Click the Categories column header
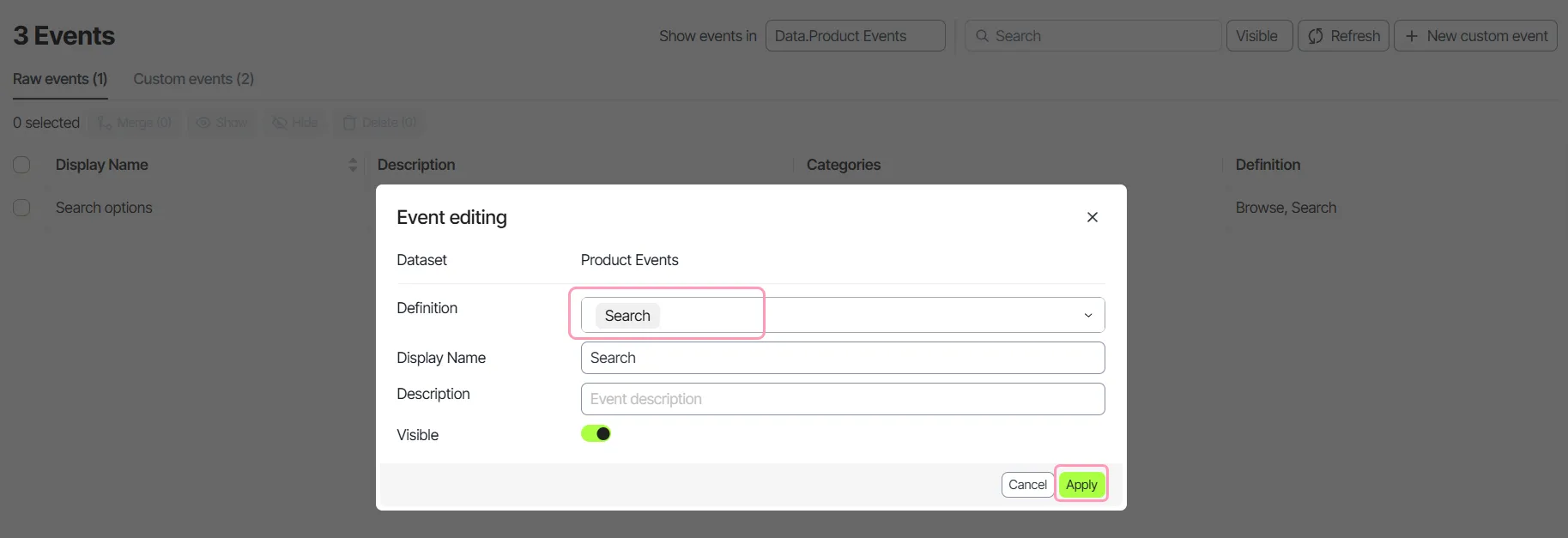The width and height of the screenshot is (1568, 538). pyautogui.click(x=844, y=165)
